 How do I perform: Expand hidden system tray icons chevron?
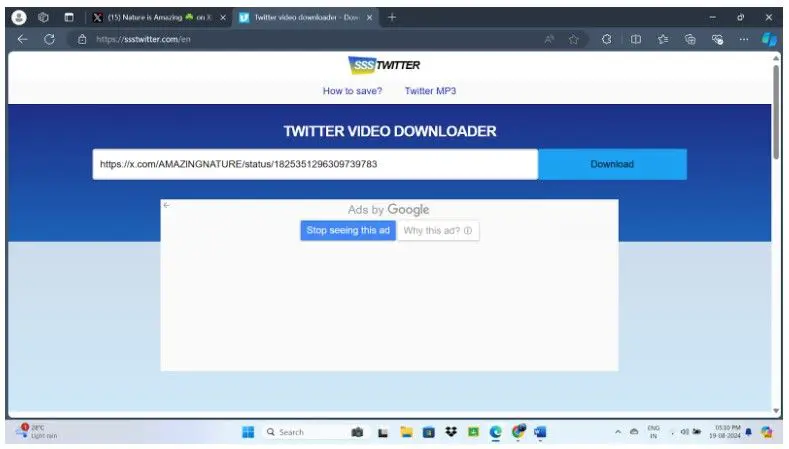coord(617,432)
